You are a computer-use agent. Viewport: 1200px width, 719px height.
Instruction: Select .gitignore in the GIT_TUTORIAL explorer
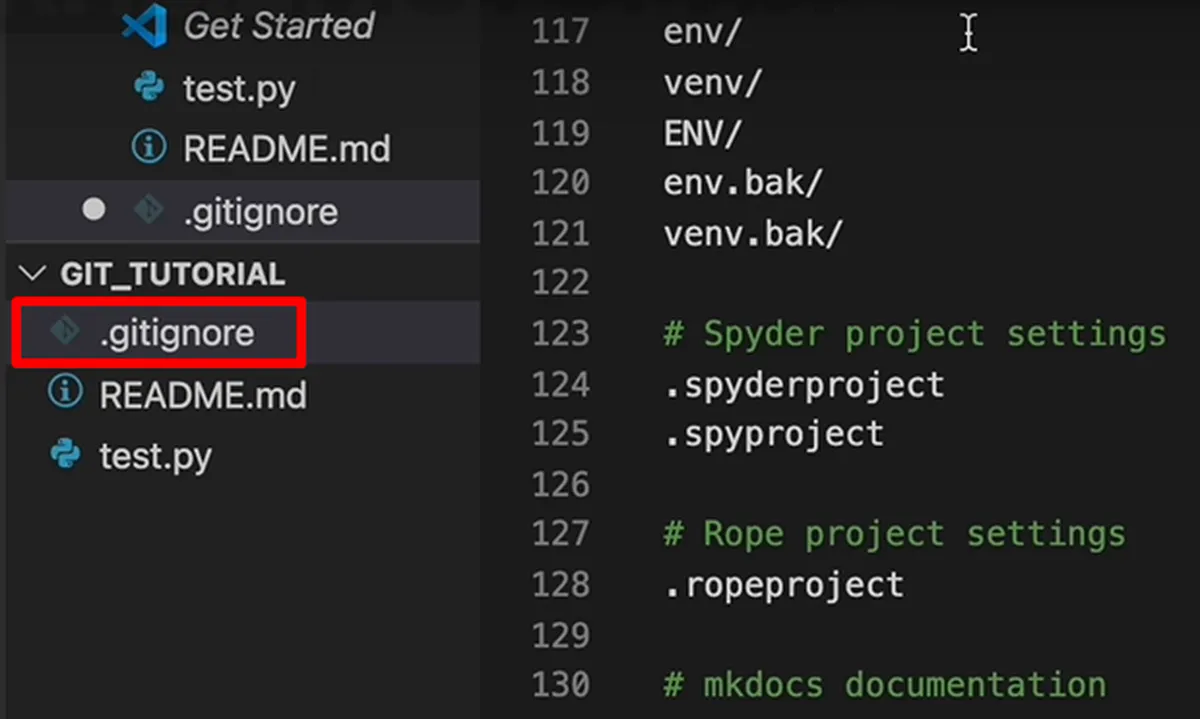pyautogui.click(x=176, y=333)
